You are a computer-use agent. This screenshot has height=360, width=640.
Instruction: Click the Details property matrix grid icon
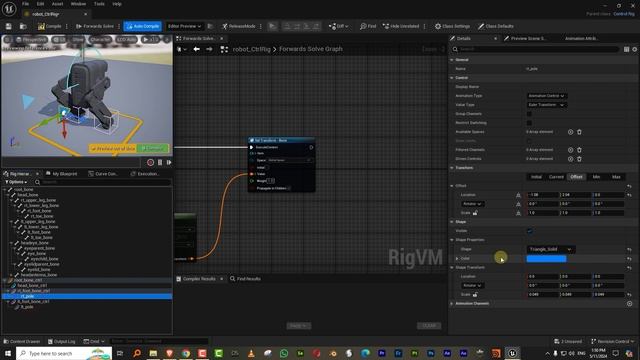click(626, 49)
